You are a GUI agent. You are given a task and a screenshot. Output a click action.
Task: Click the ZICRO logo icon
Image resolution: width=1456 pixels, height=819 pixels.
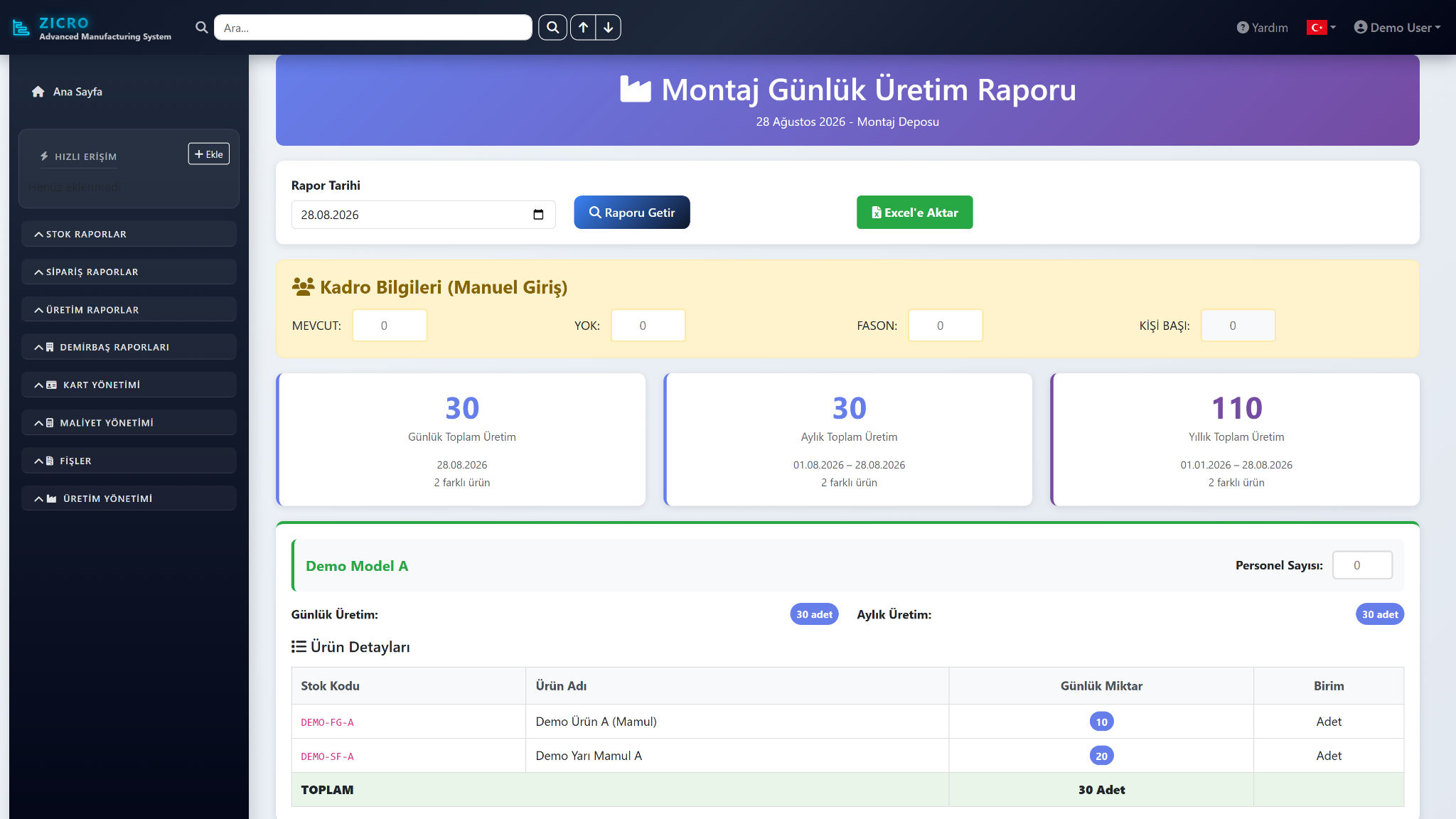[x=21, y=28]
